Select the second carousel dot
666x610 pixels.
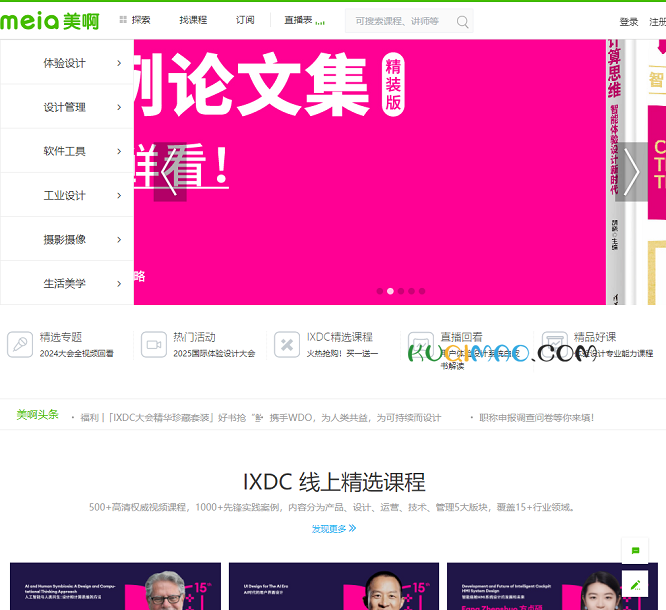click(x=390, y=291)
